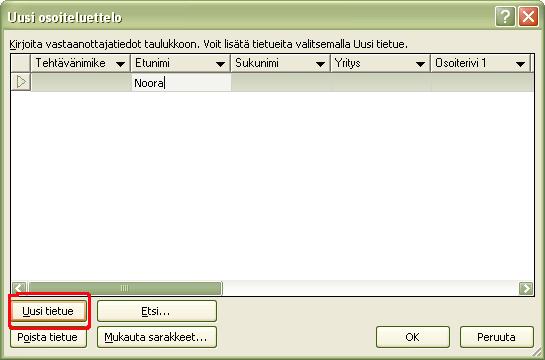The height and width of the screenshot is (360, 545).
Task: Select the Etunimi cell containing Noora
Action: 181,83
